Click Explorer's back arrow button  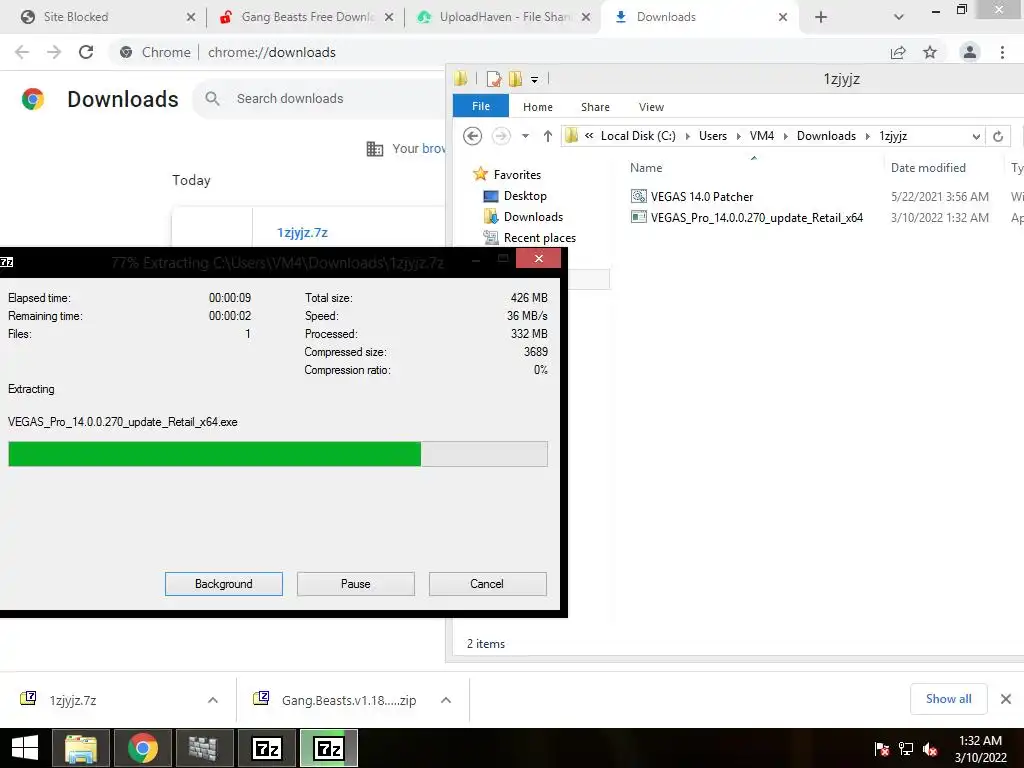pos(472,136)
